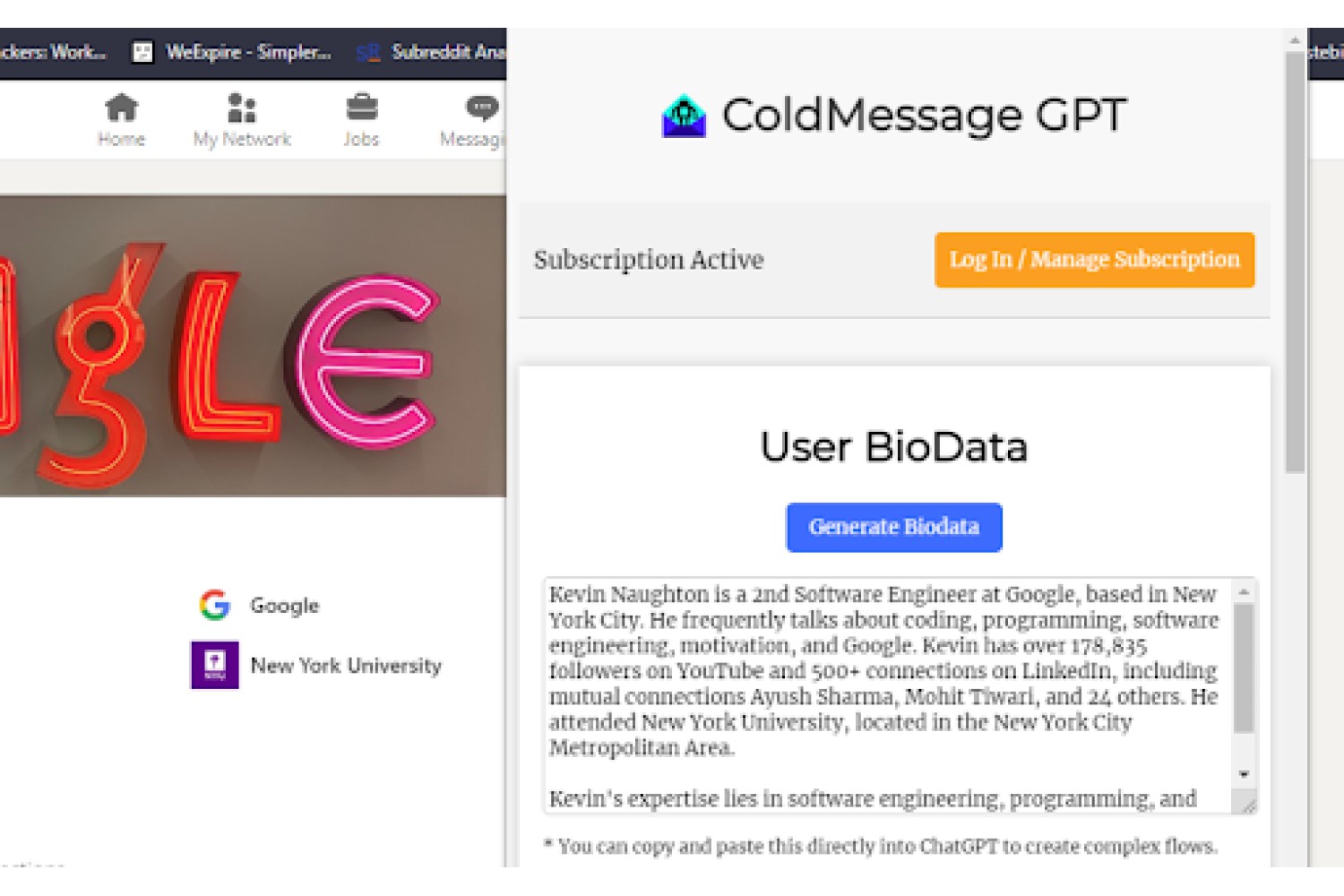Open the Messaging speech bubble icon
The width and height of the screenshot is (1344, 896).
[x=482, y=108]
